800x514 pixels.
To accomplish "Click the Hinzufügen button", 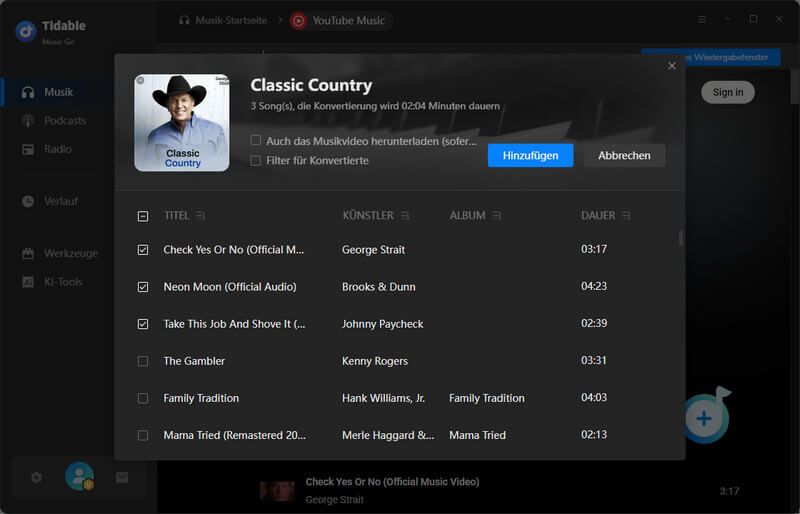I will pos(531,155).
